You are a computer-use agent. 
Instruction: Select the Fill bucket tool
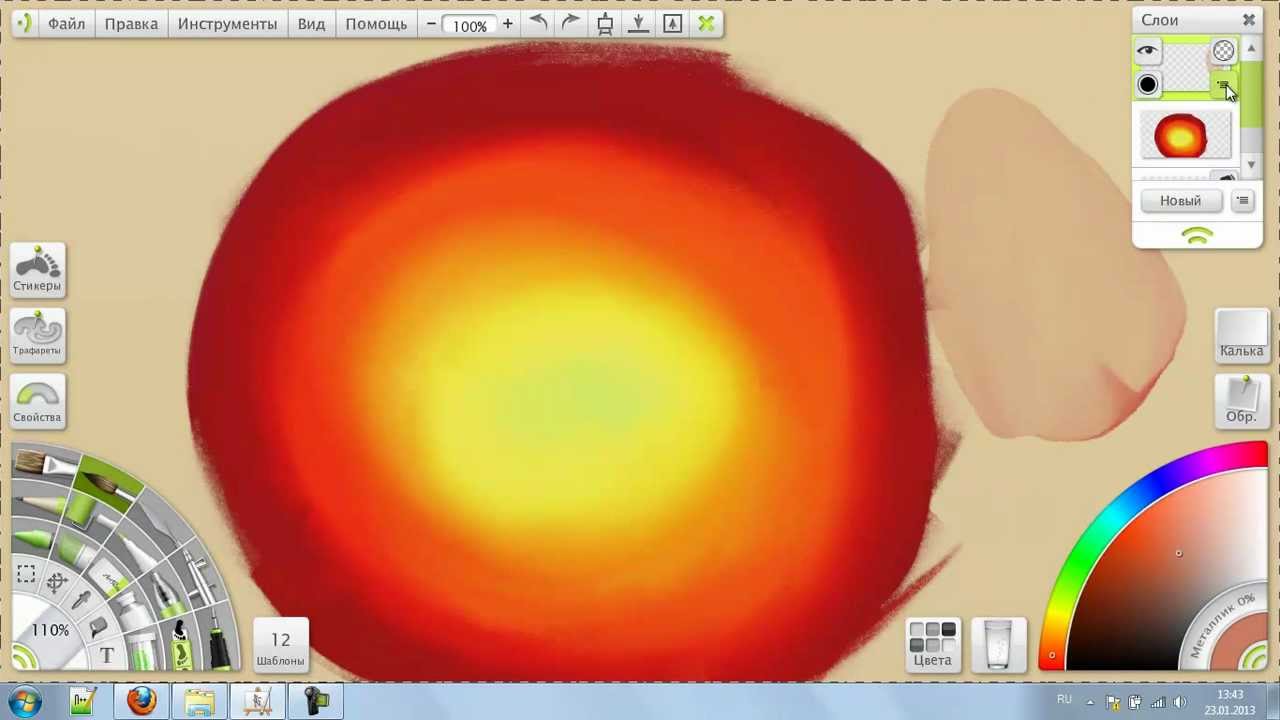pos(98,628)
